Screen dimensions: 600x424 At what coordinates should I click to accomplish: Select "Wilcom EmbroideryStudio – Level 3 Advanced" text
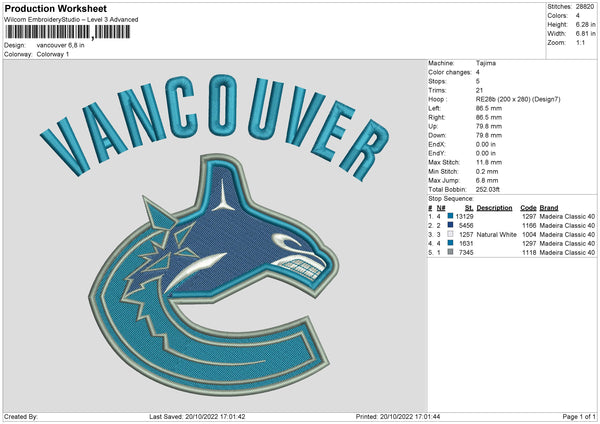click(x=71, y=20)
